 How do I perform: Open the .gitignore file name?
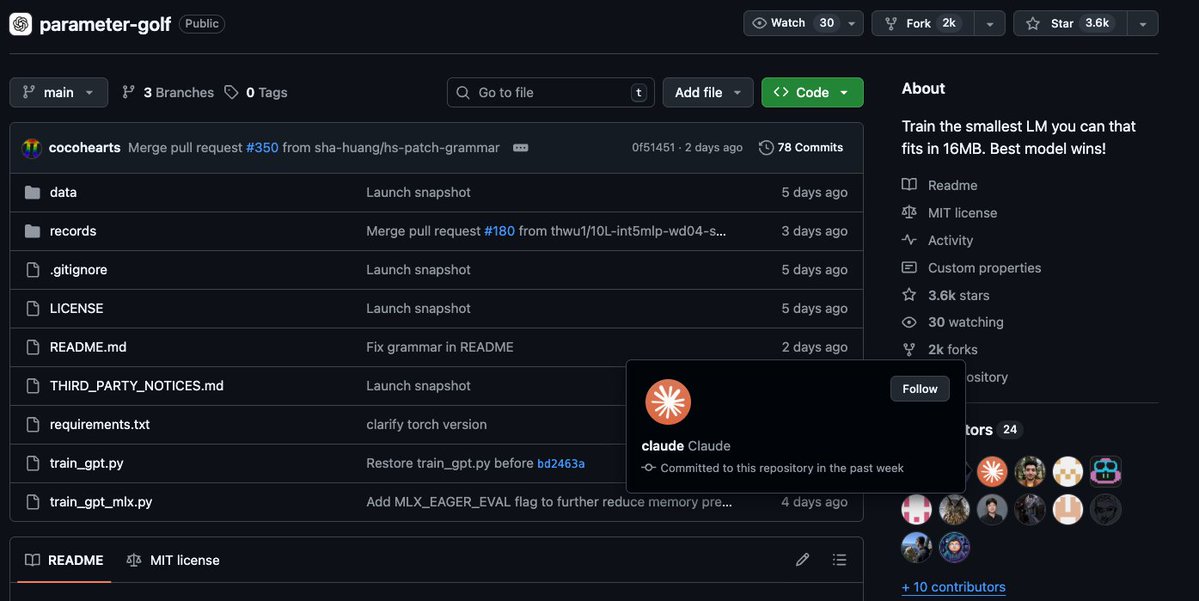[78, 270]
